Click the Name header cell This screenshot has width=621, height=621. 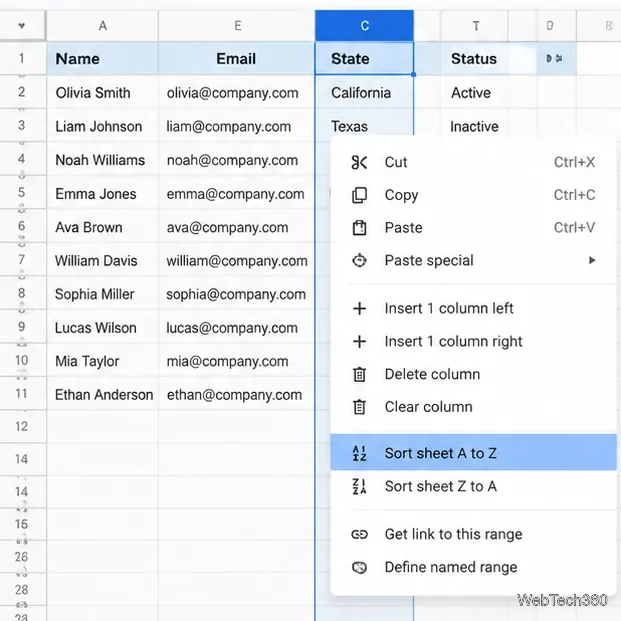point(103,59)
